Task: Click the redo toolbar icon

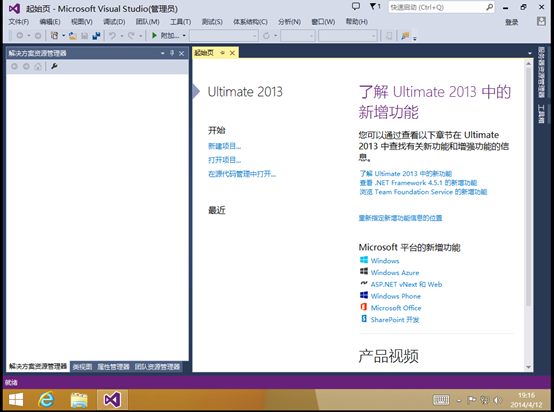Action: pyautogui.click(x=131, y=36)
